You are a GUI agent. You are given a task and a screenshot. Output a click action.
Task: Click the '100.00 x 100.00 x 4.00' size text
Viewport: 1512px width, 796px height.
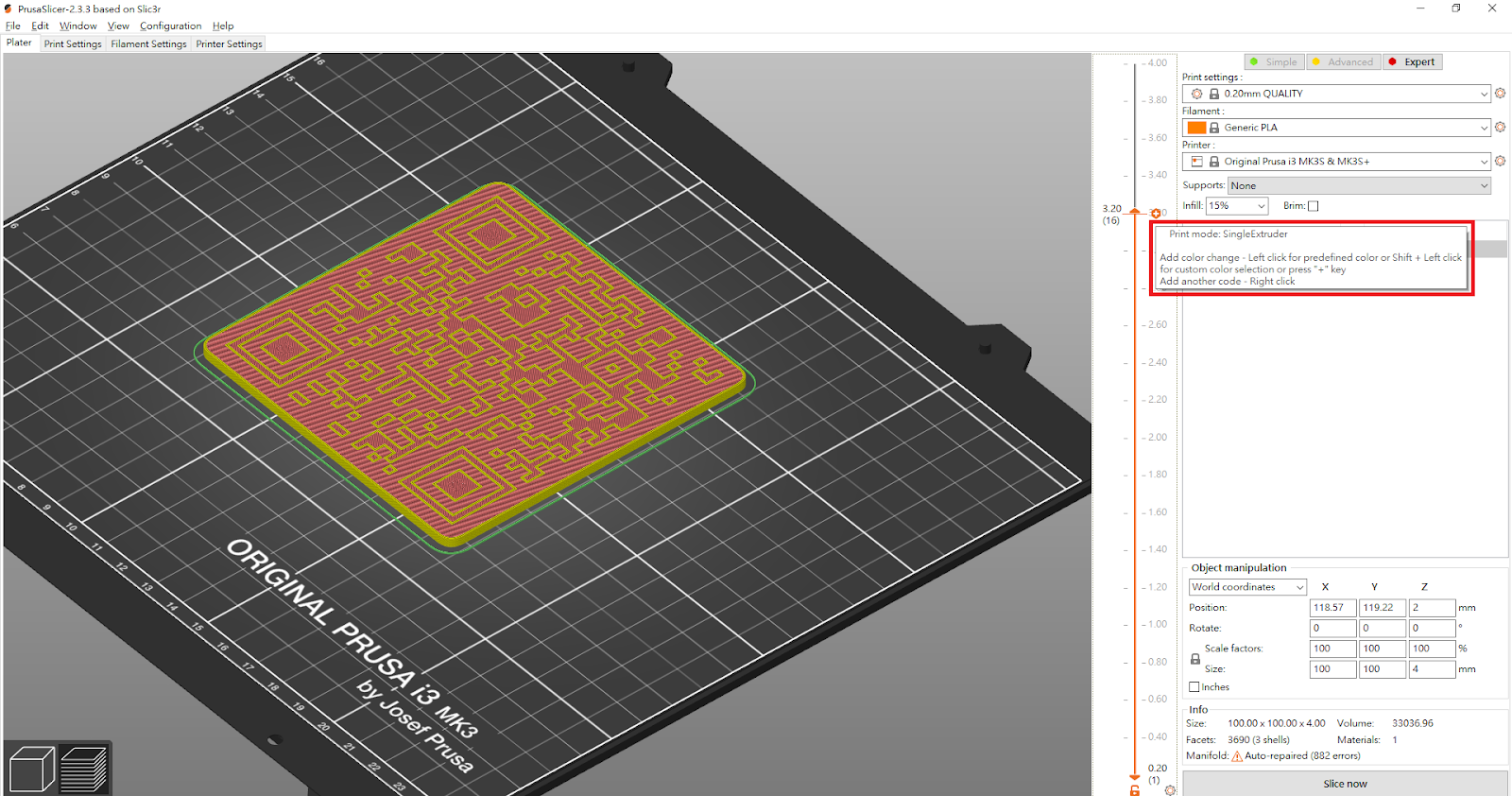point(1277,723)
